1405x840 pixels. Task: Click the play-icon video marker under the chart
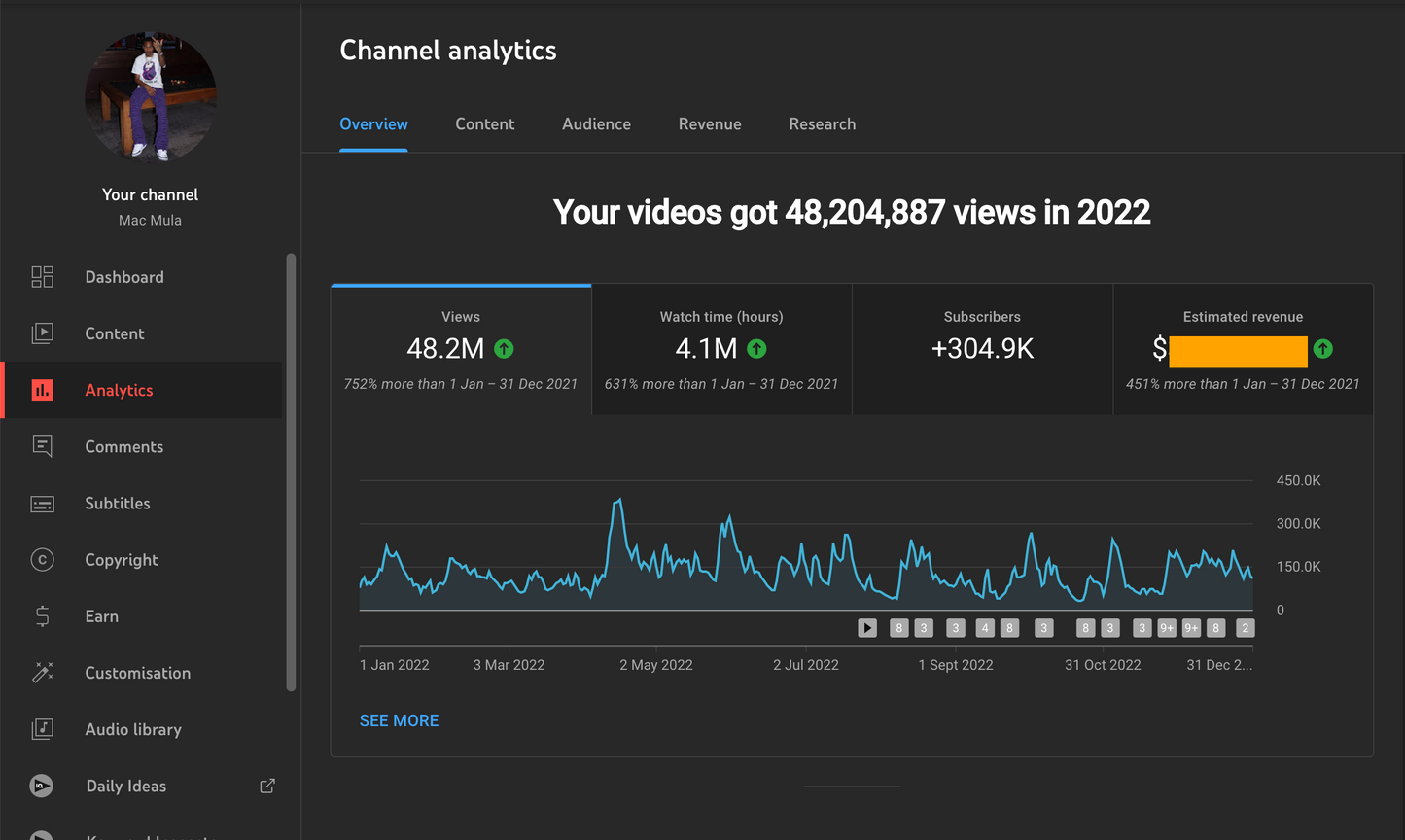pyautogui.click(x=867, y=628)
